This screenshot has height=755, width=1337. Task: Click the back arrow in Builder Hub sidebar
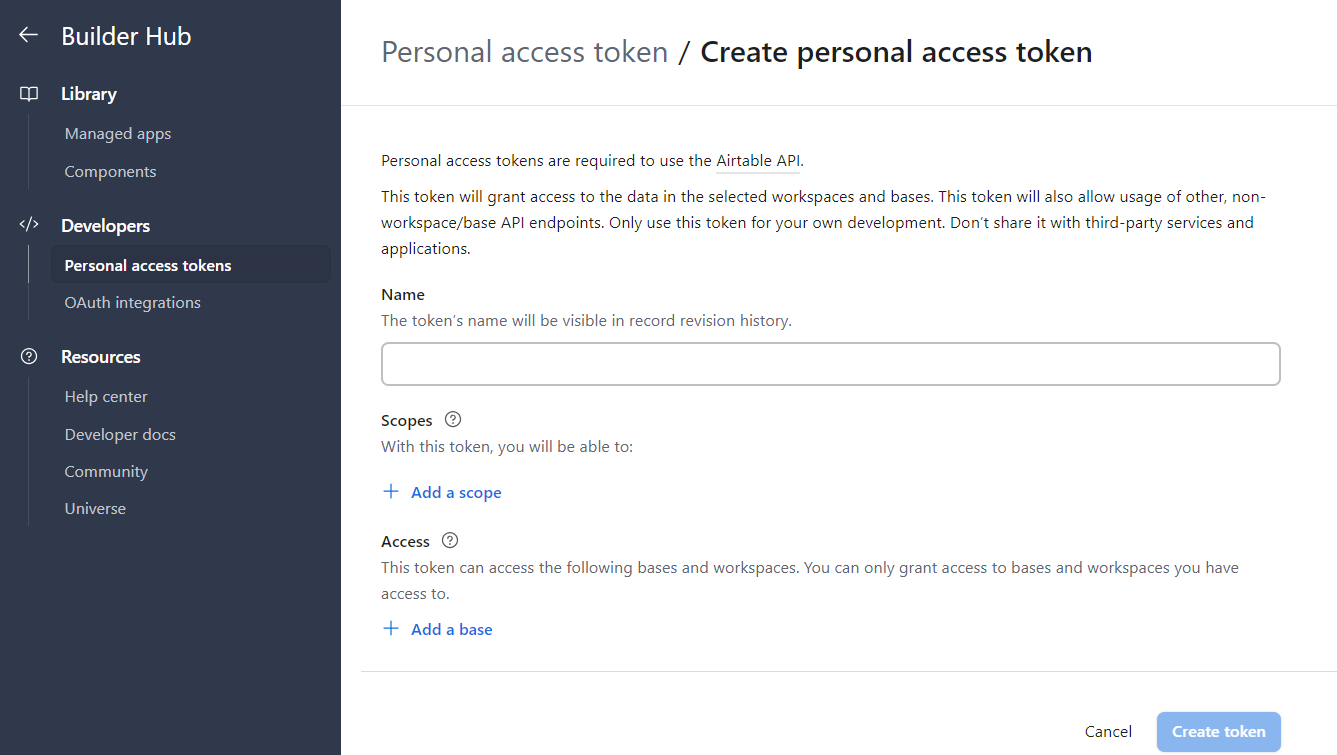click(27, 34)
